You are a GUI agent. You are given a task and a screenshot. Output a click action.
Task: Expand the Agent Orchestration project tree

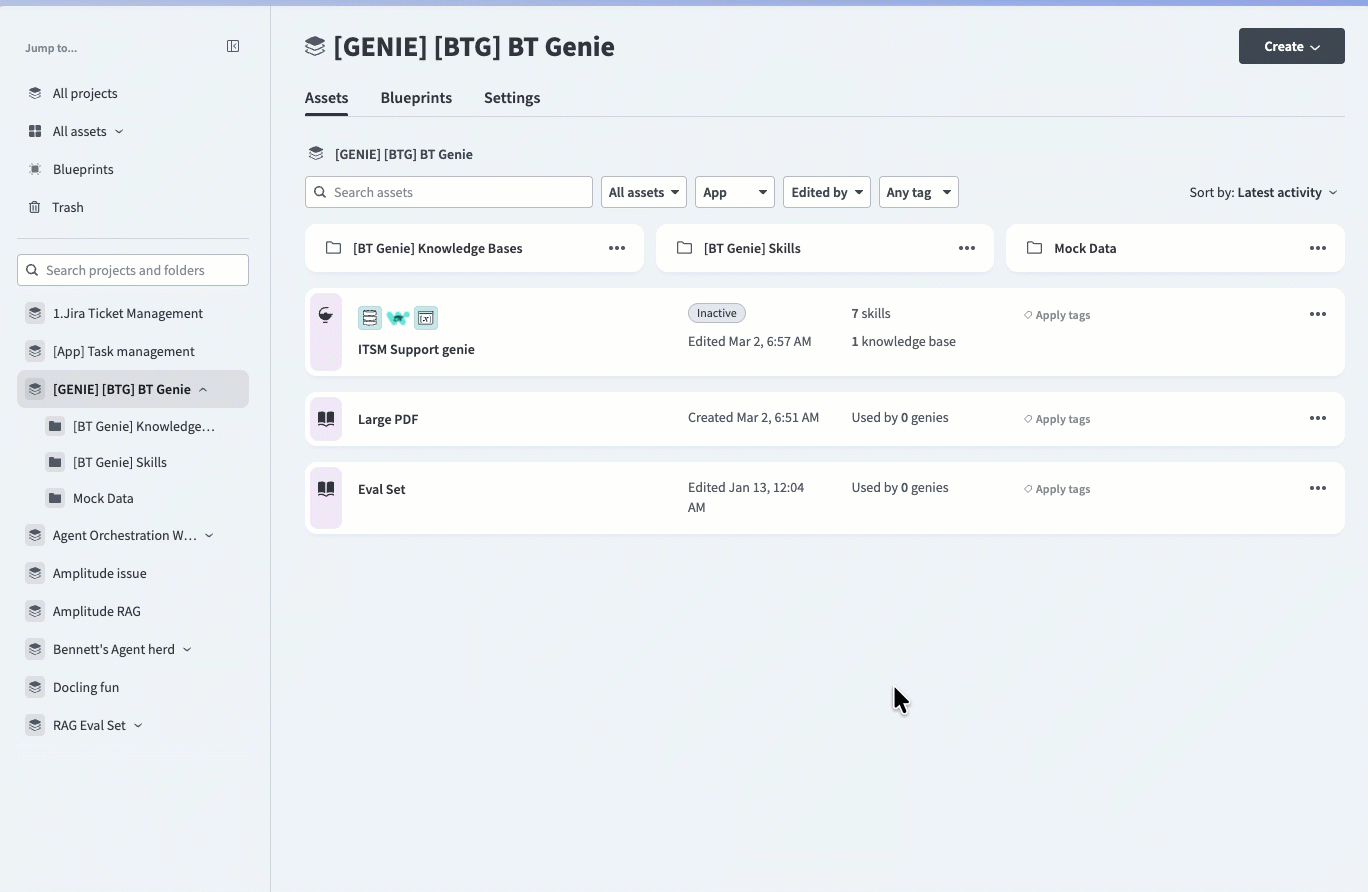[209, 536]
